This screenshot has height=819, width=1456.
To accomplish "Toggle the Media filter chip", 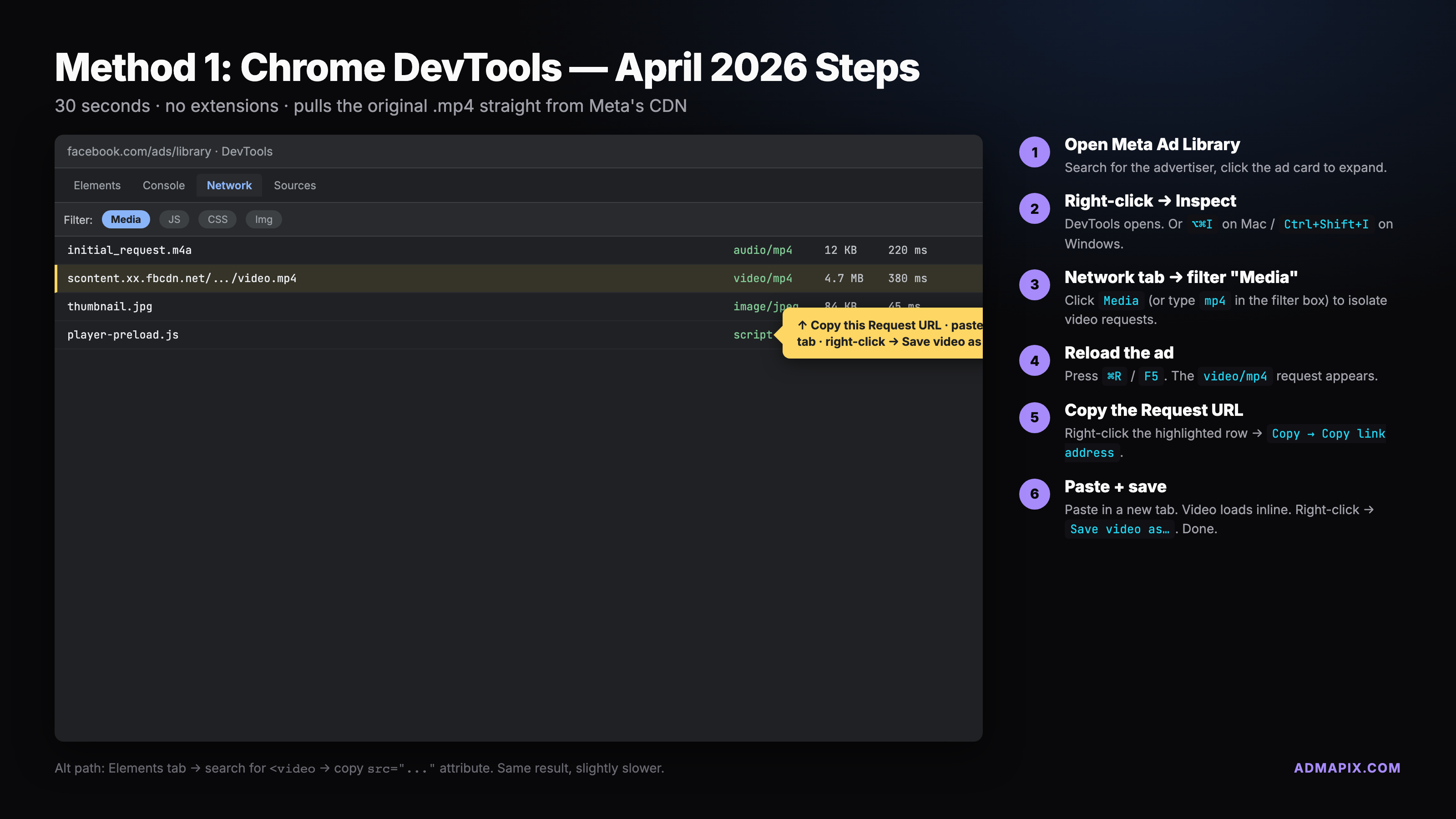I will tap(126, 219).
